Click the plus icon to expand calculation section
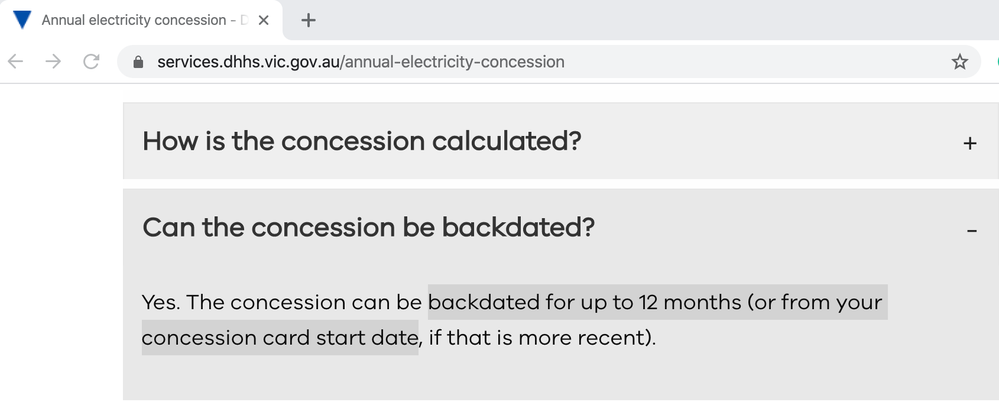The image size is (999, 402). (x=969, y=143)
